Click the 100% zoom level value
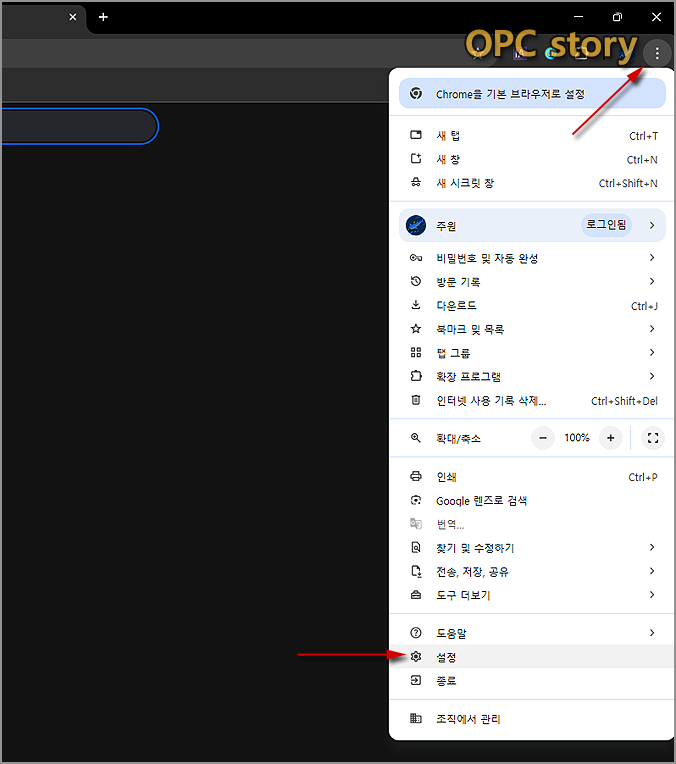 (x=577, y=438)
